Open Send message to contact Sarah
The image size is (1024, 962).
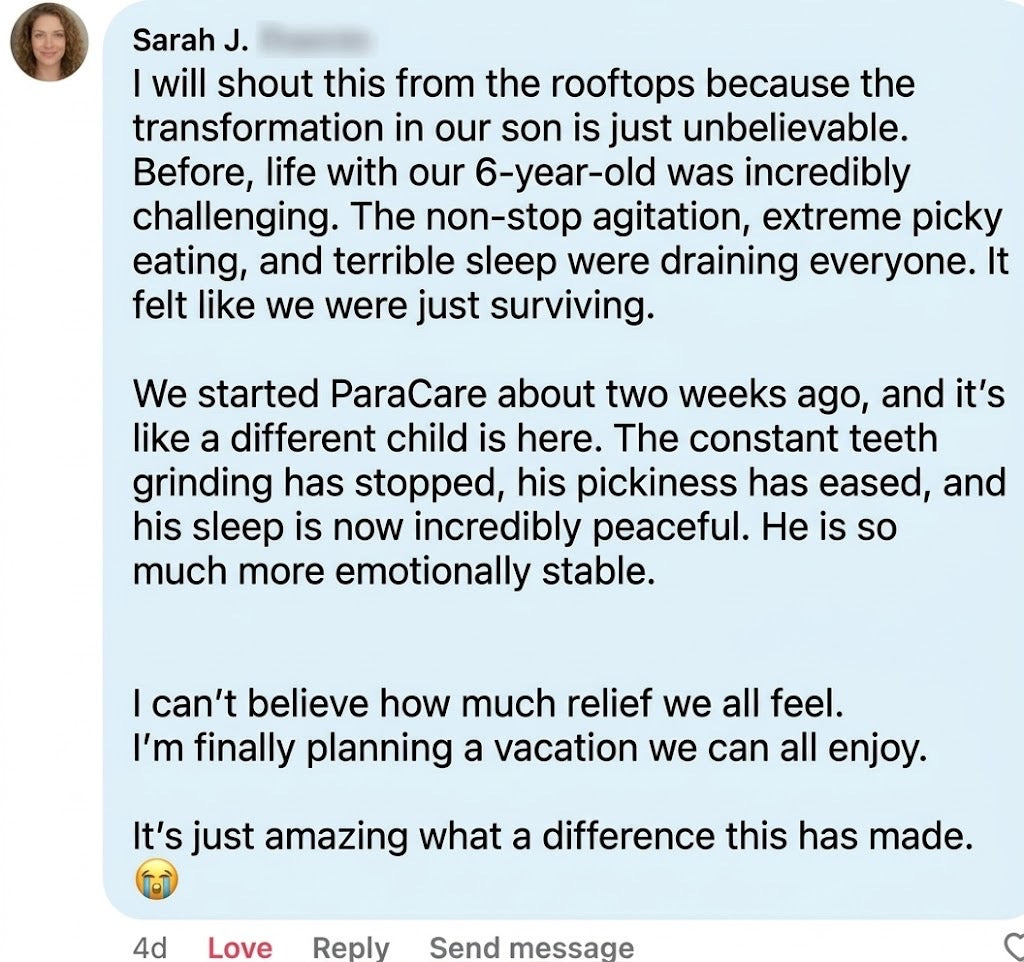(x=530, y=947)
